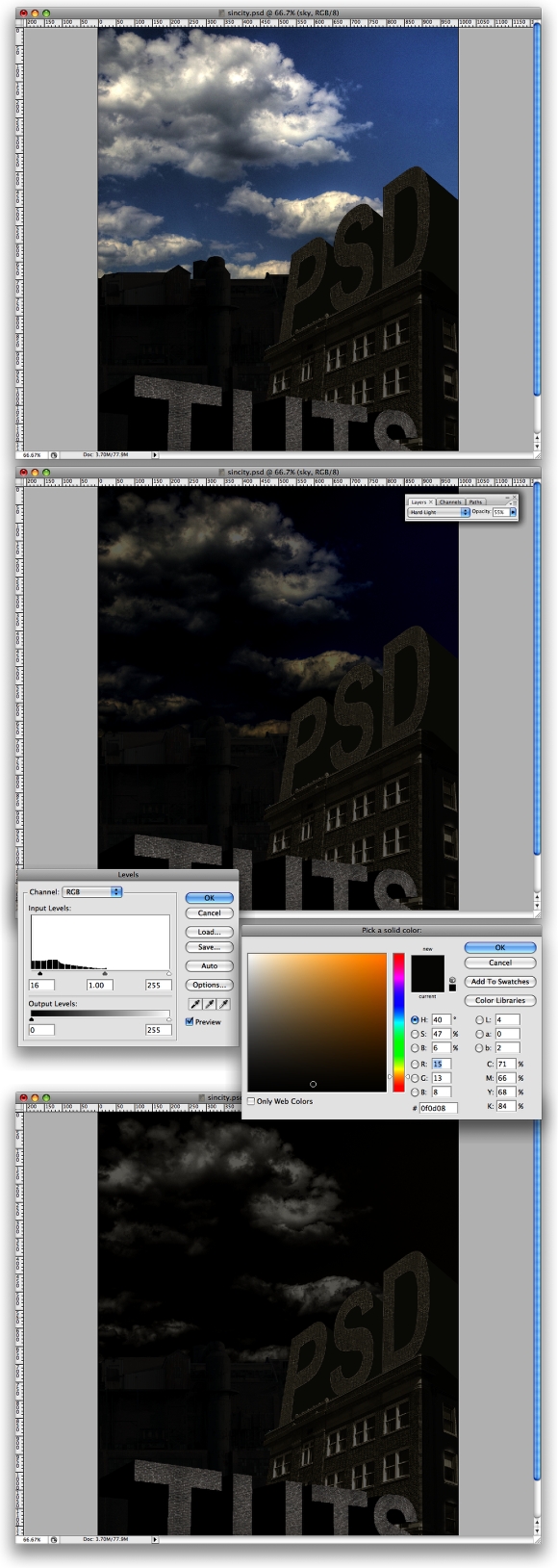The width and height of the screenshot is (558, 1568).
Task: Cancel the Levels dialog
Action: (x=209, y=913)
